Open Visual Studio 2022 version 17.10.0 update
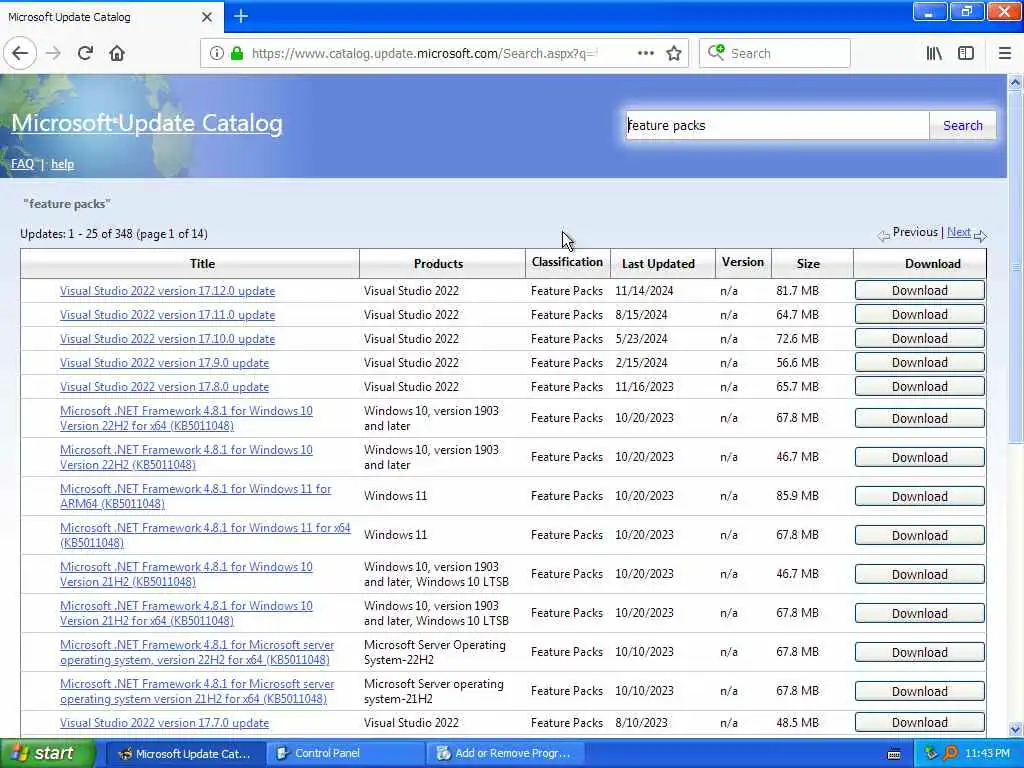 [167, 339]
